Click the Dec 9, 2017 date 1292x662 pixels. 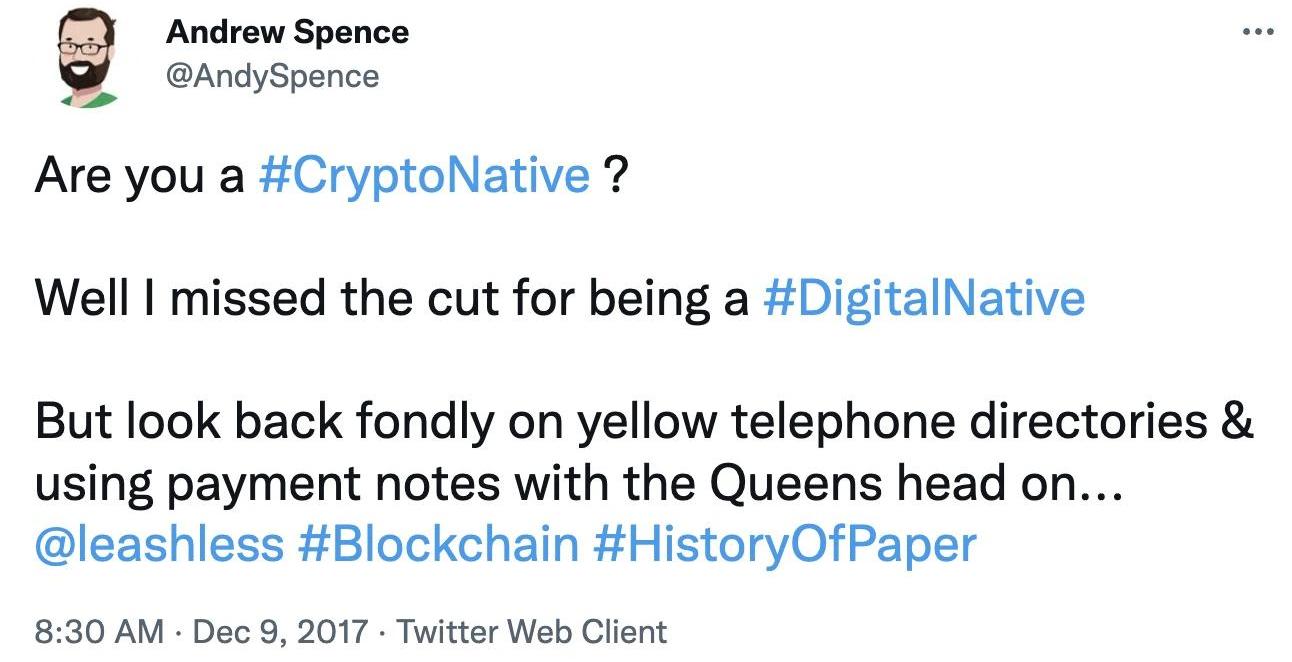(280, 632)
